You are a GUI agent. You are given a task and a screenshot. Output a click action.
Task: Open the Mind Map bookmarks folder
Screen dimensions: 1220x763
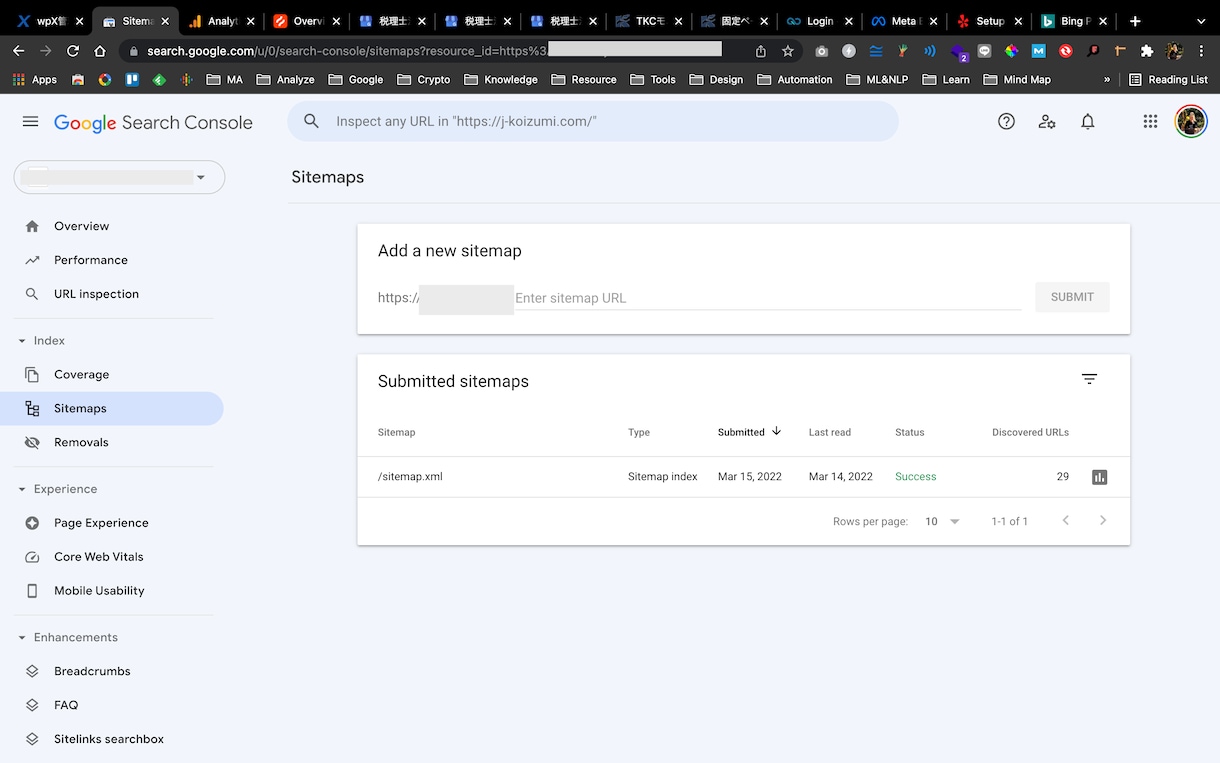(x=1016, y=79)
